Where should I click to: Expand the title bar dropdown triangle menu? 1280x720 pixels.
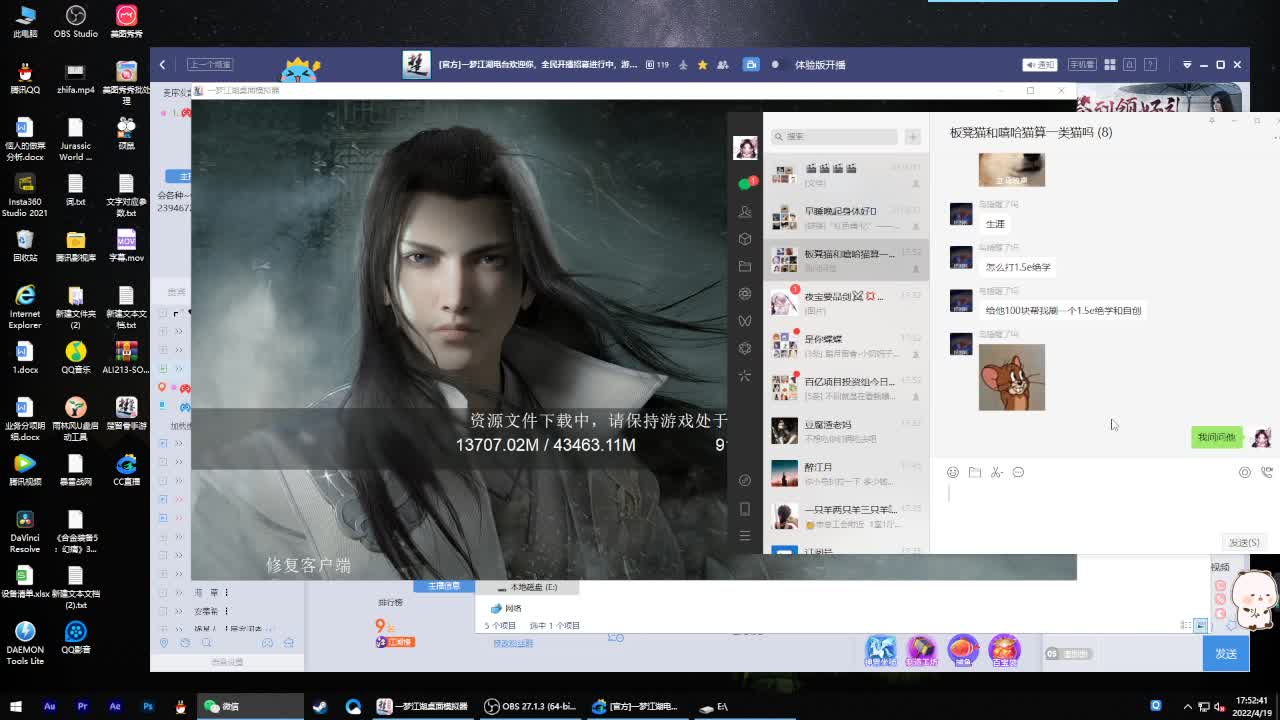pos(1187,65)
